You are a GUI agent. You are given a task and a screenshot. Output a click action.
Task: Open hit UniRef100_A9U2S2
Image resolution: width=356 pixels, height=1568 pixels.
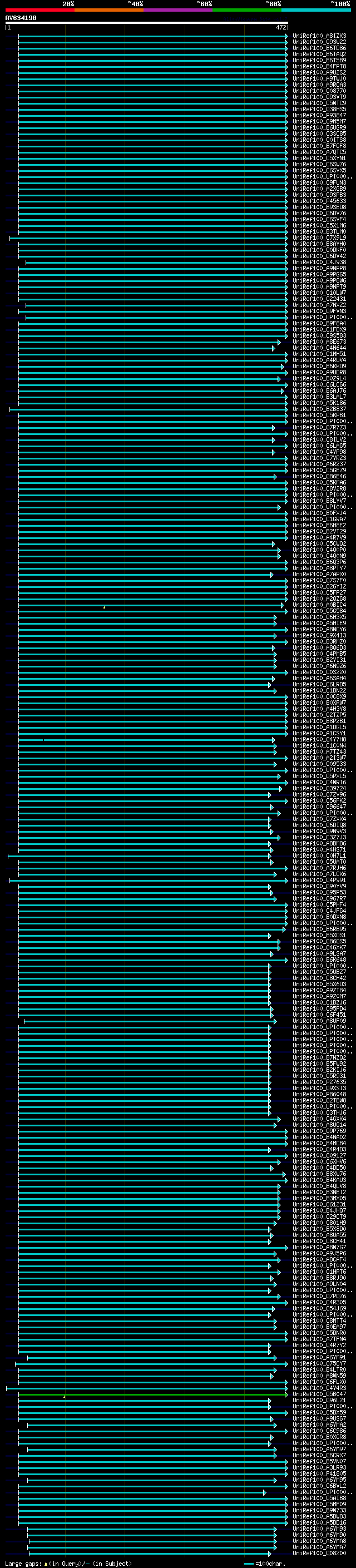tap(319, 72)
